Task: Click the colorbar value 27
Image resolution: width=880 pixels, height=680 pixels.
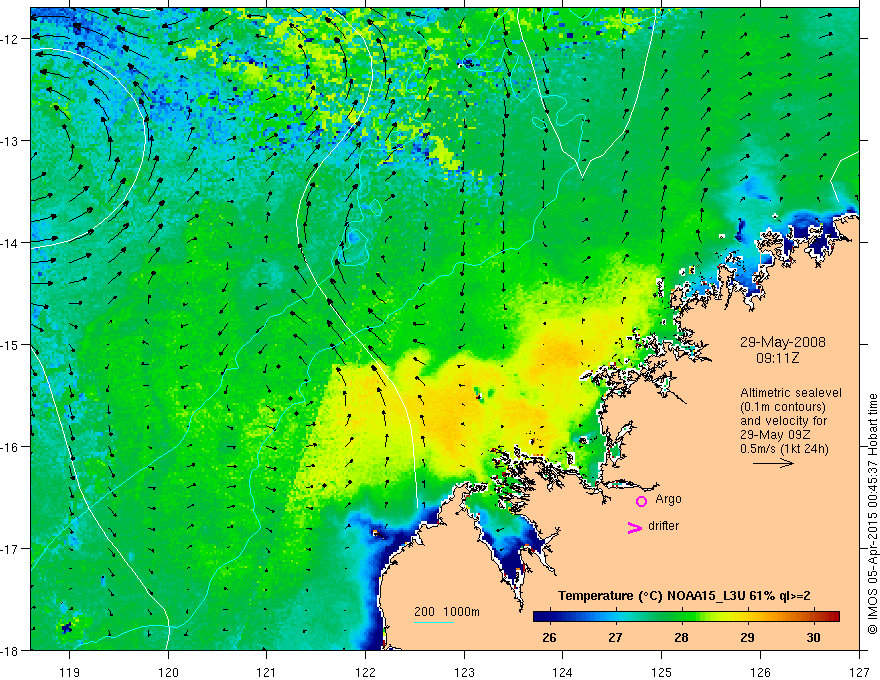Action: click(x=615, y=637)
